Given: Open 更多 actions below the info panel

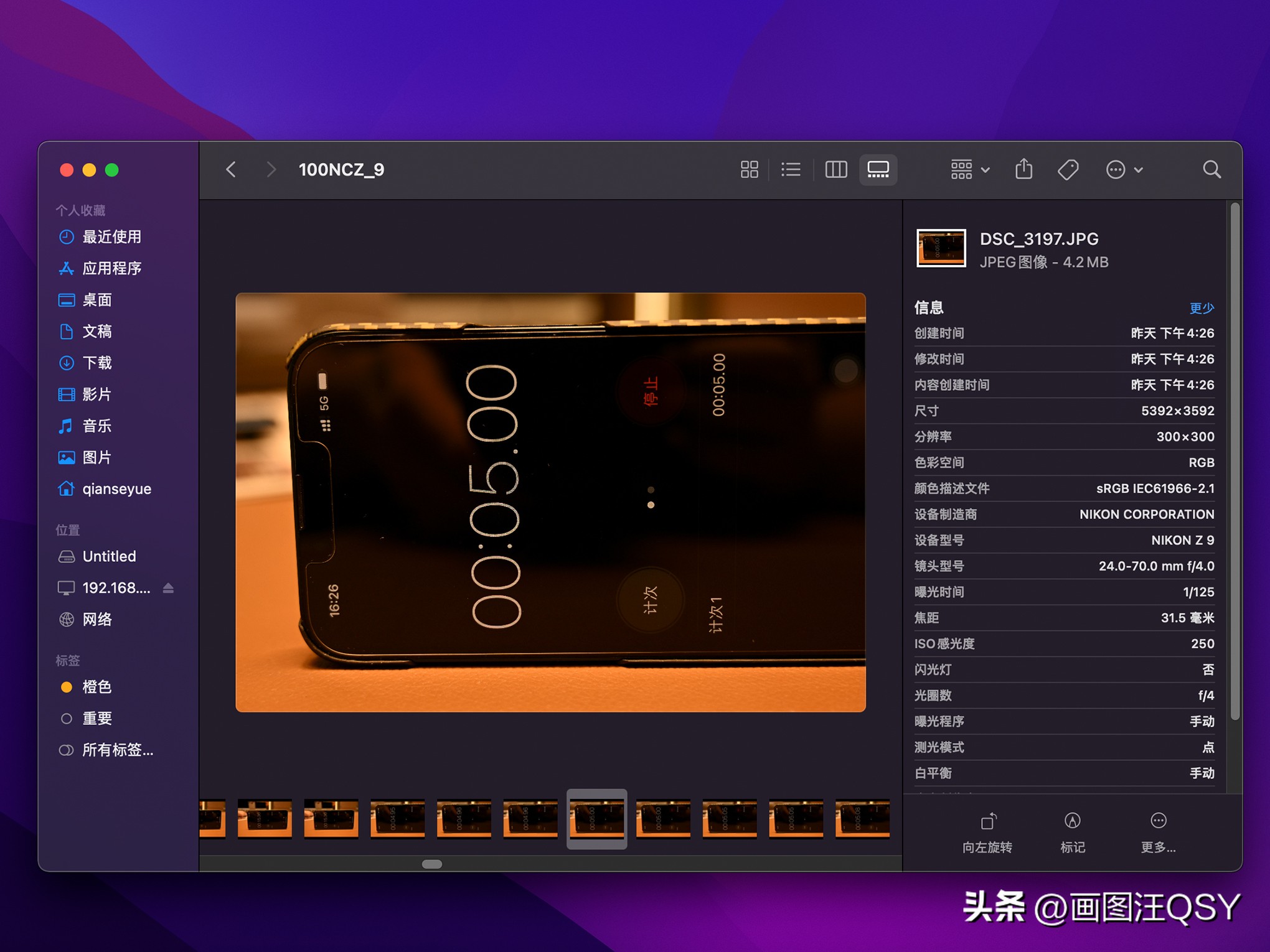Looking at the screenshot, I should 1157,829.
